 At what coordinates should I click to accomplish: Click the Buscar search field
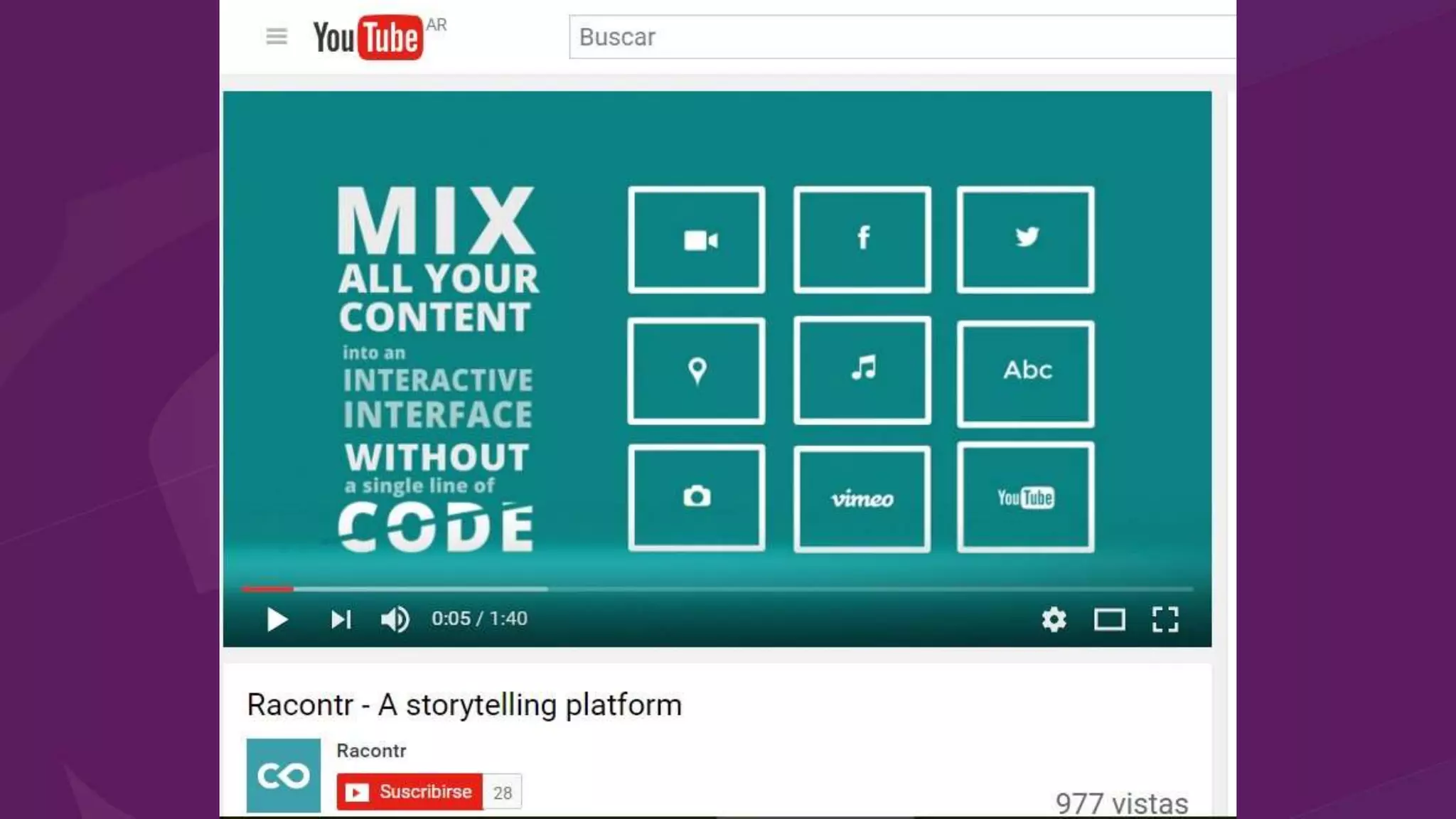(x=903, y=37)
